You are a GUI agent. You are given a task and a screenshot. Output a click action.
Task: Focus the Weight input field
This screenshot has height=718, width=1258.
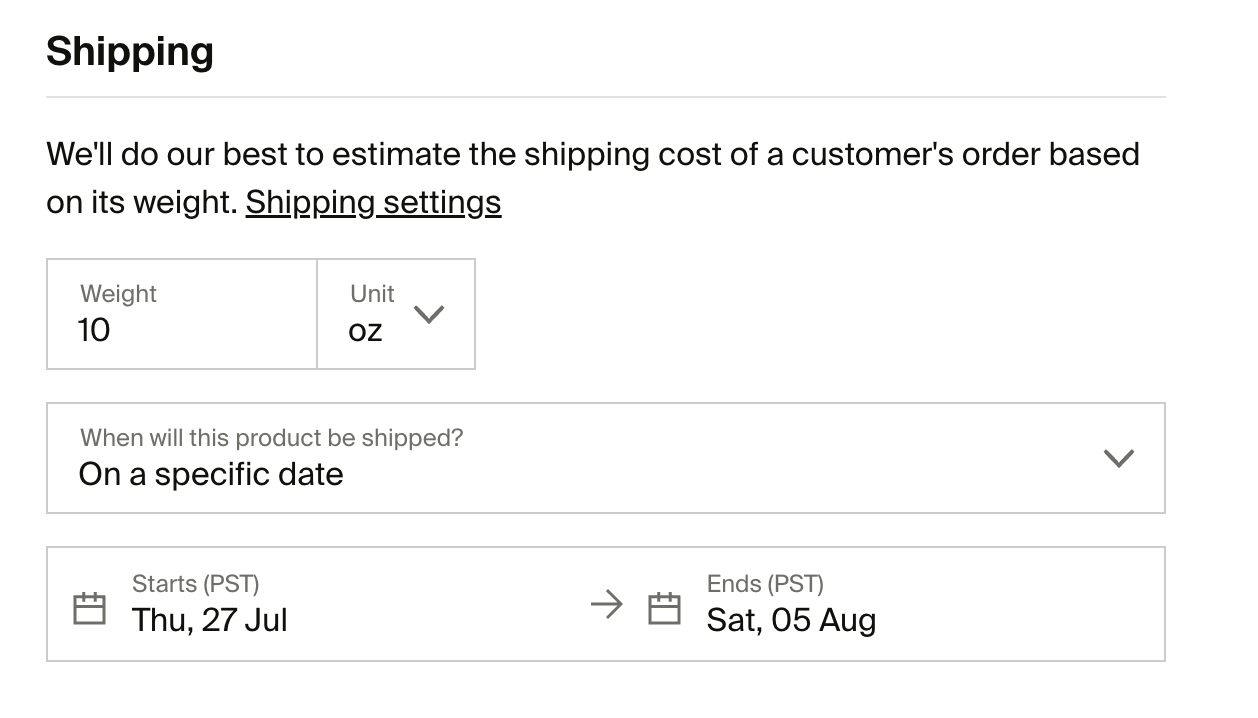(x=182, y=314)
